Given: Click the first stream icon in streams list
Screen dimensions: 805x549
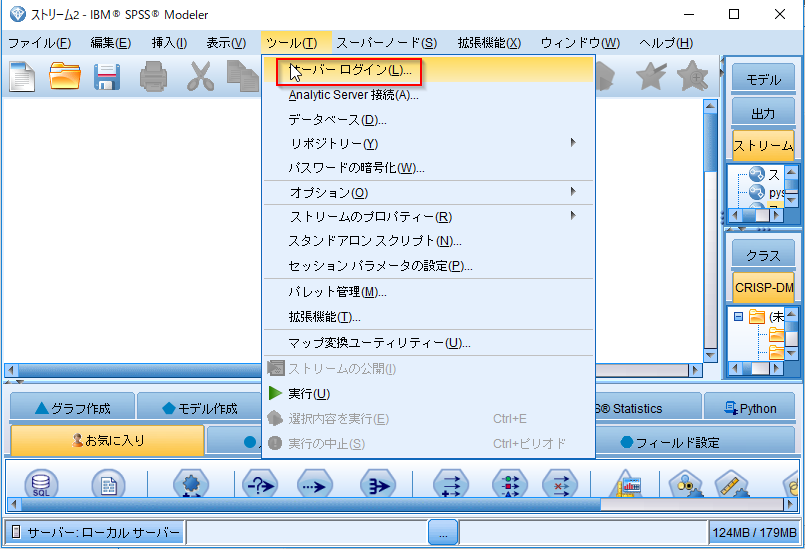Looking at the screenshot, I should 757,175.
